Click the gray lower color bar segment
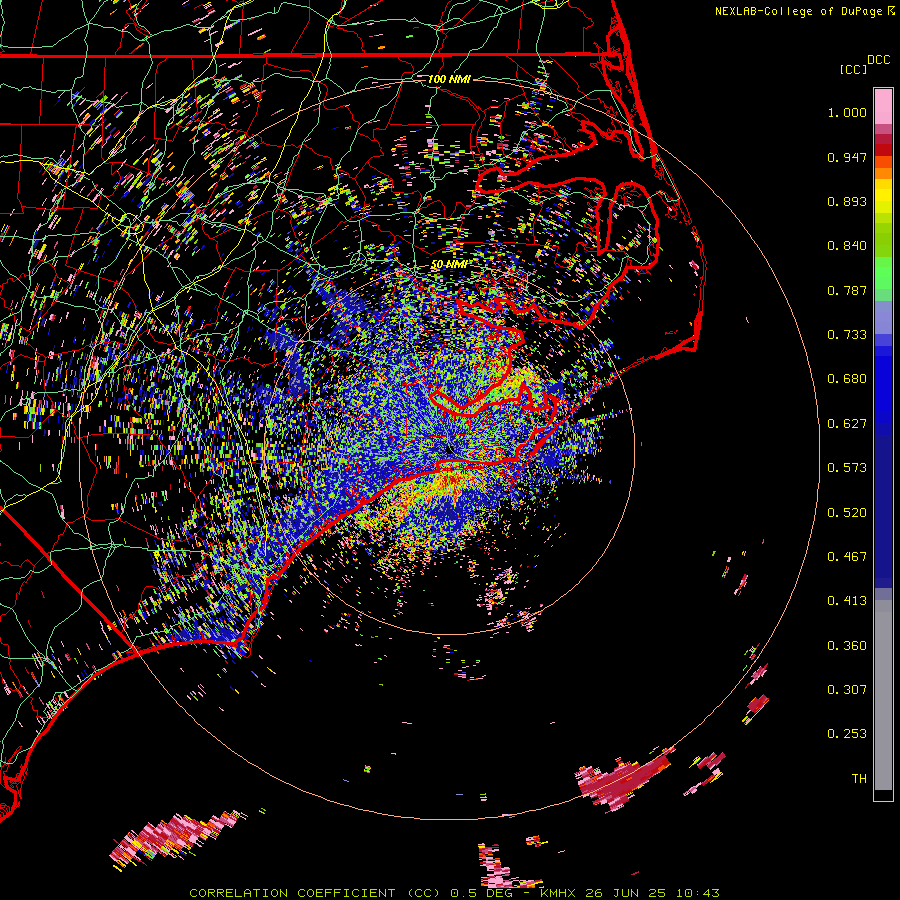 [x=883, y=695]
